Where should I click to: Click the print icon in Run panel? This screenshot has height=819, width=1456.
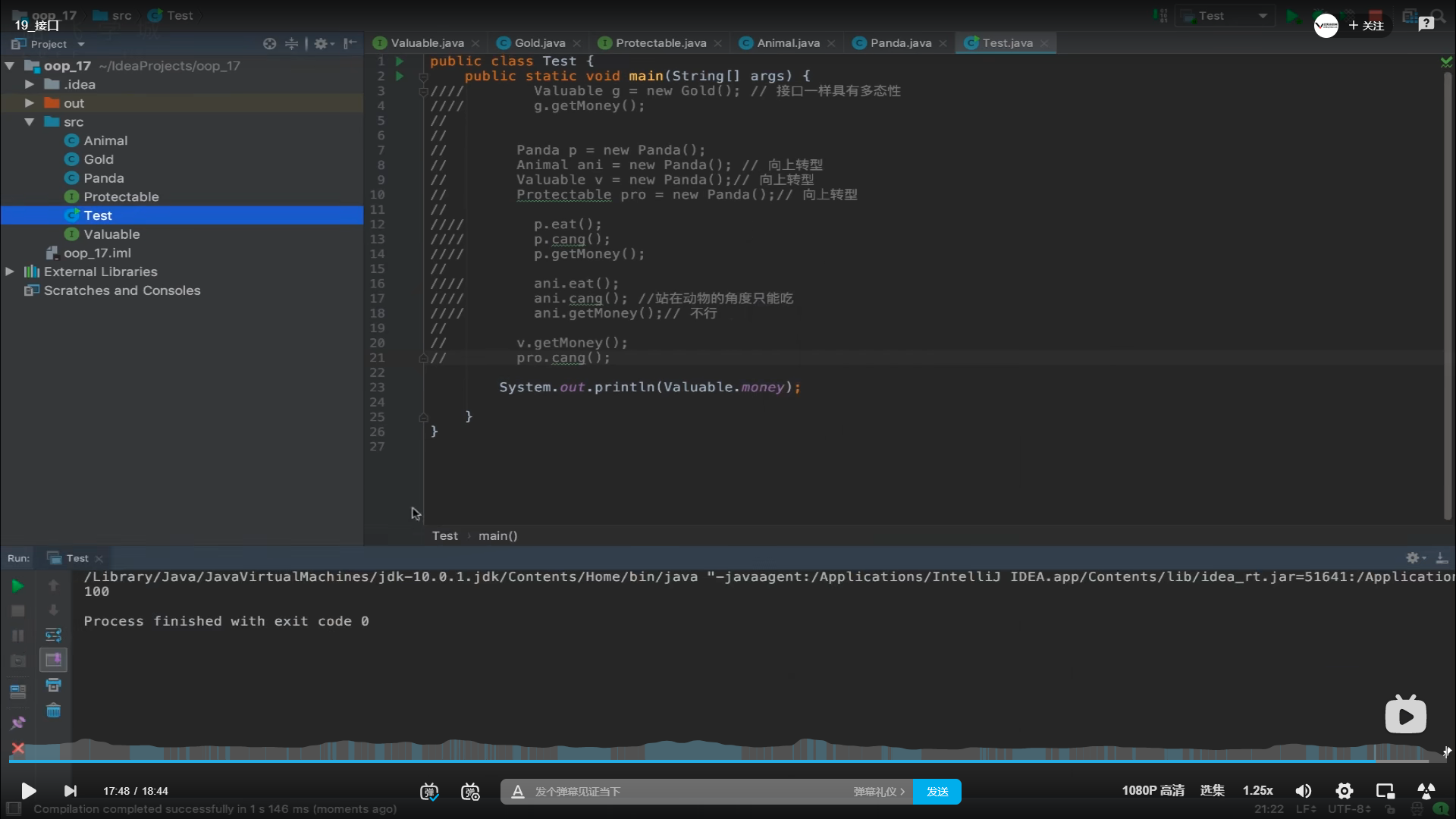tap(53, 686)
